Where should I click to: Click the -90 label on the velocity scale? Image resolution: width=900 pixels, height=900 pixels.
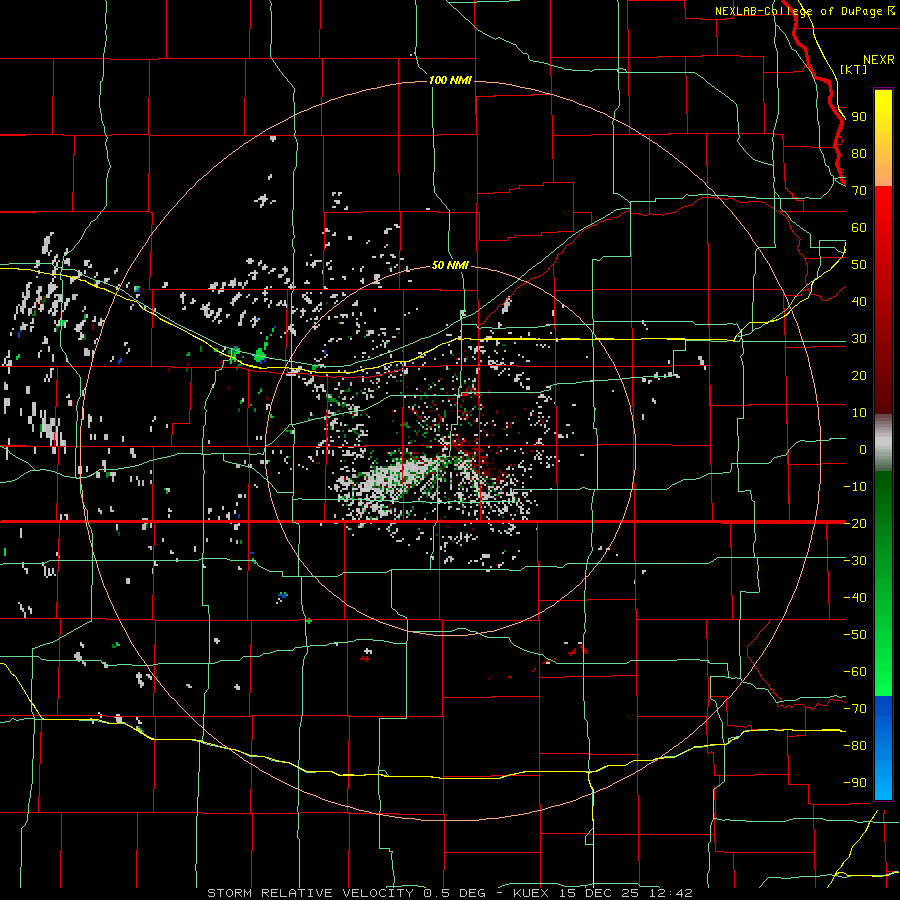[855, 783]
